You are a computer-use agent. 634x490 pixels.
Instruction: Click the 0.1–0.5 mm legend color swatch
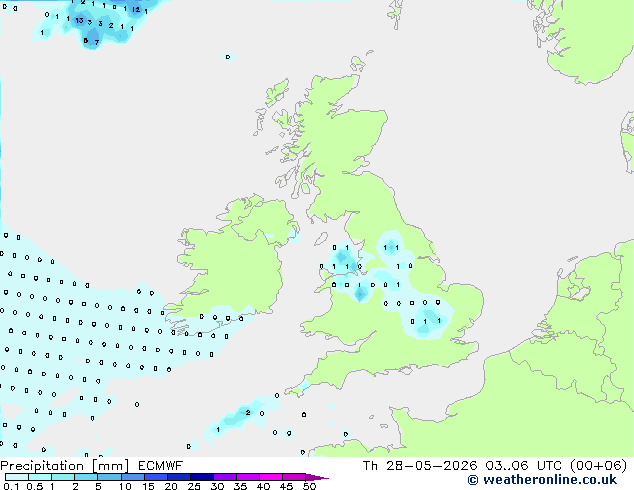(17, 477)
